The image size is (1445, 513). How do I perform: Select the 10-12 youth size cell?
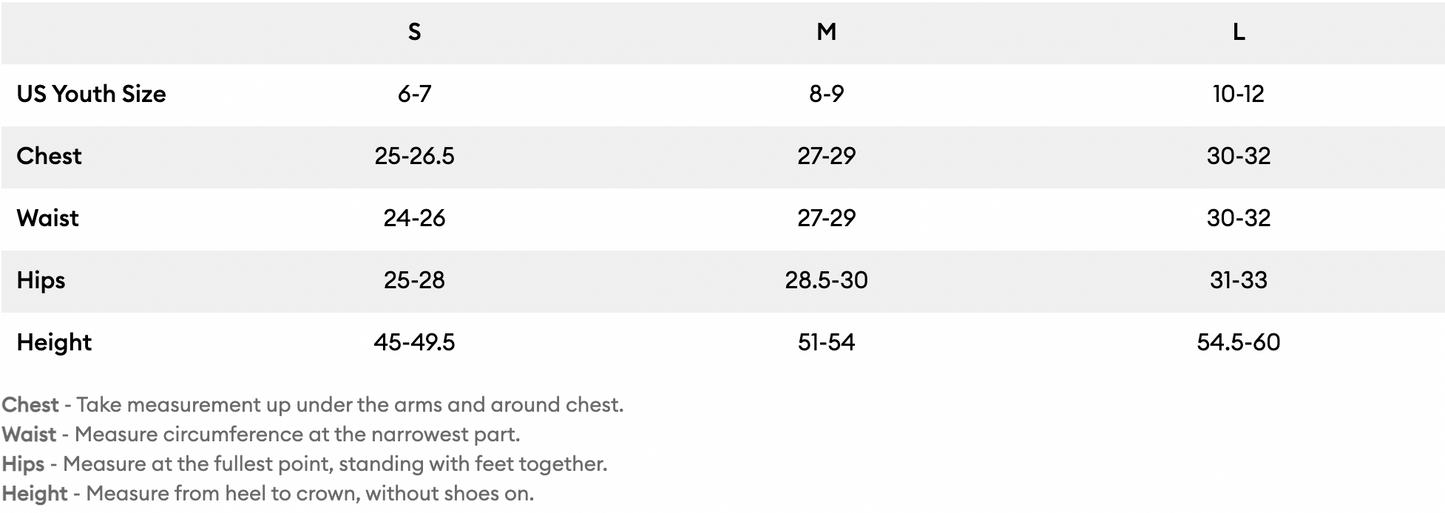pyautogui.click(x=1238, y=94)
